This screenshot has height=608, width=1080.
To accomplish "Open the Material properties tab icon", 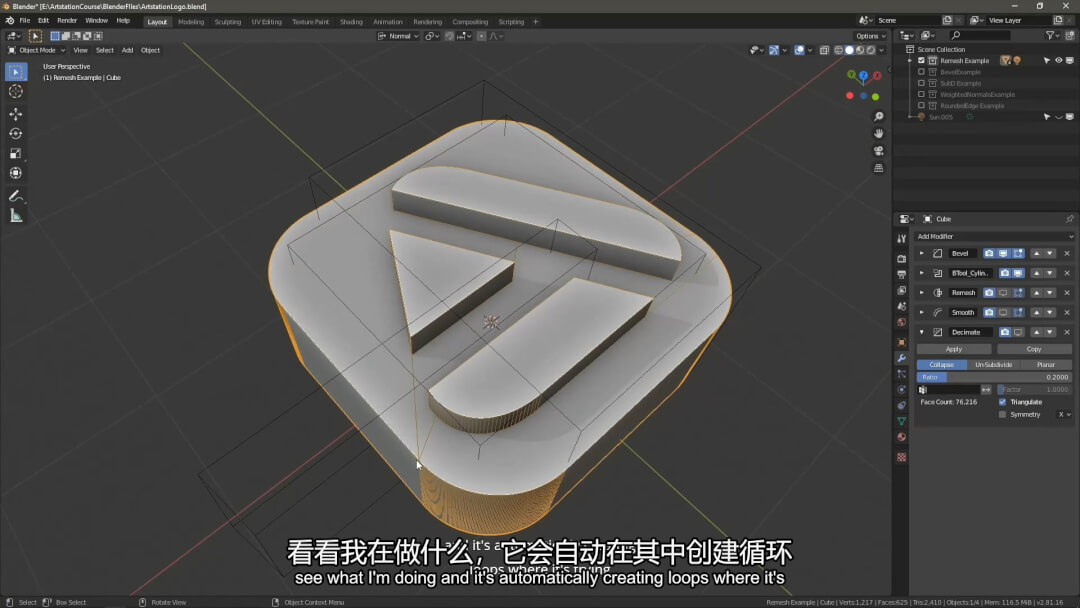I will (x=902, y=437).
